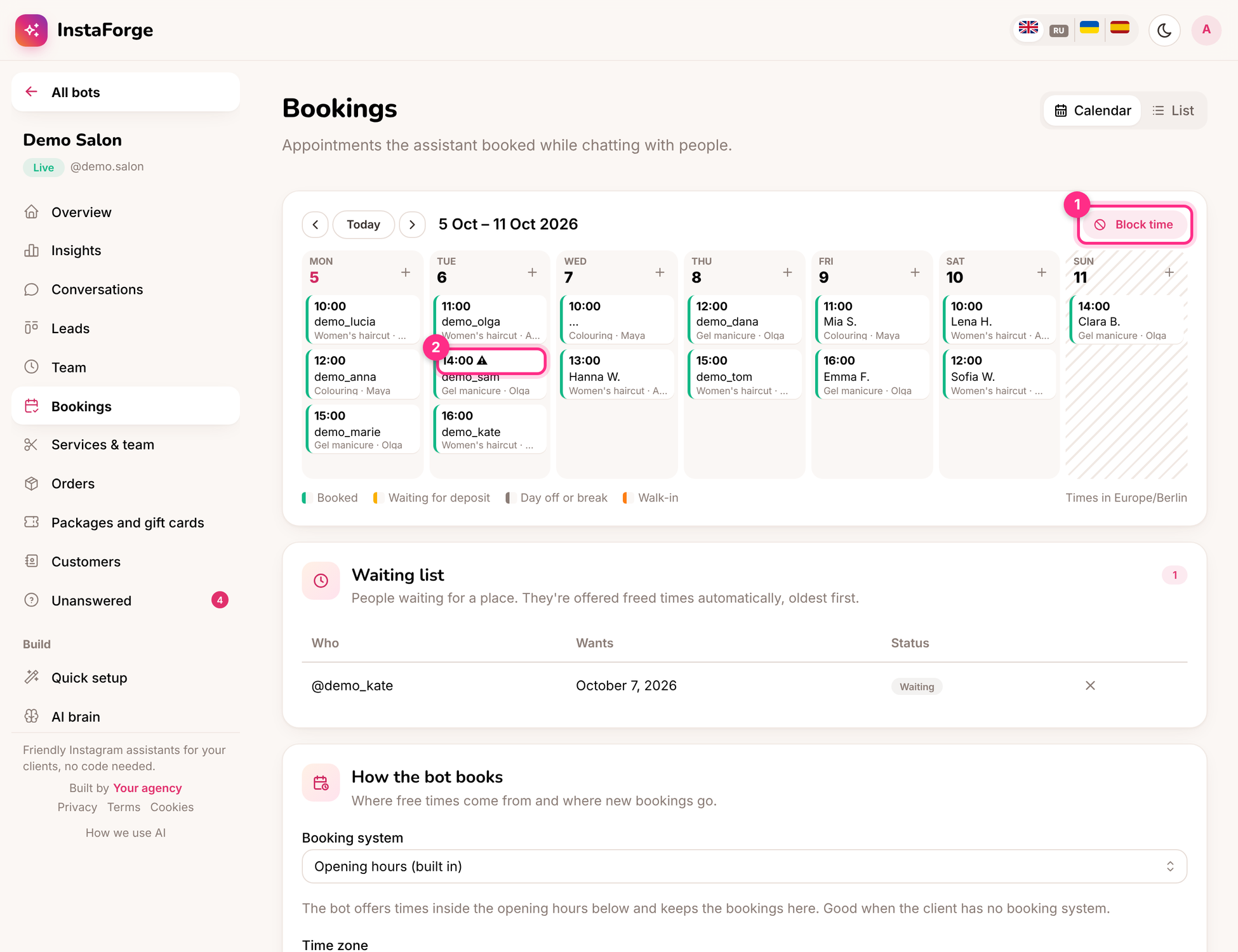
Task: Open Emma F. 16:00 booking
Action: click(x=872, y=374)
